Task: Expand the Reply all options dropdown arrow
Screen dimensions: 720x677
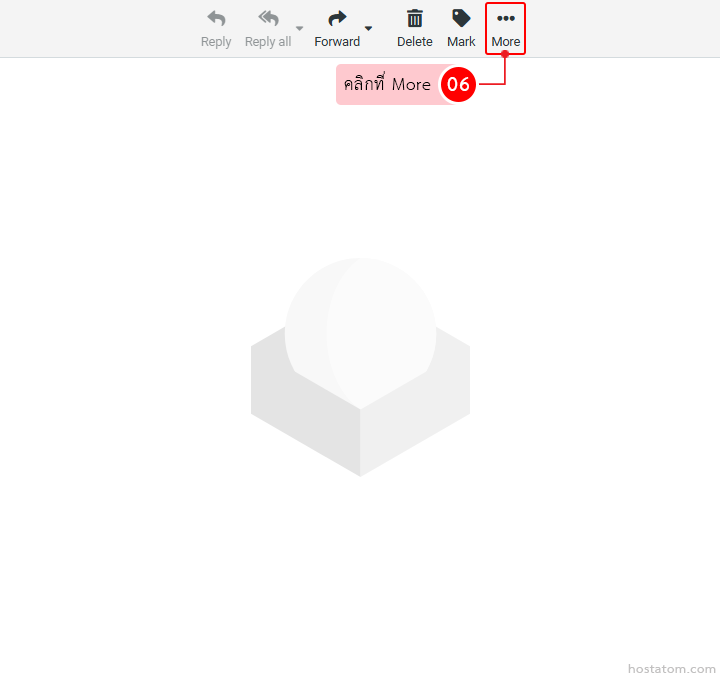Action: click(x=299, y=28)
